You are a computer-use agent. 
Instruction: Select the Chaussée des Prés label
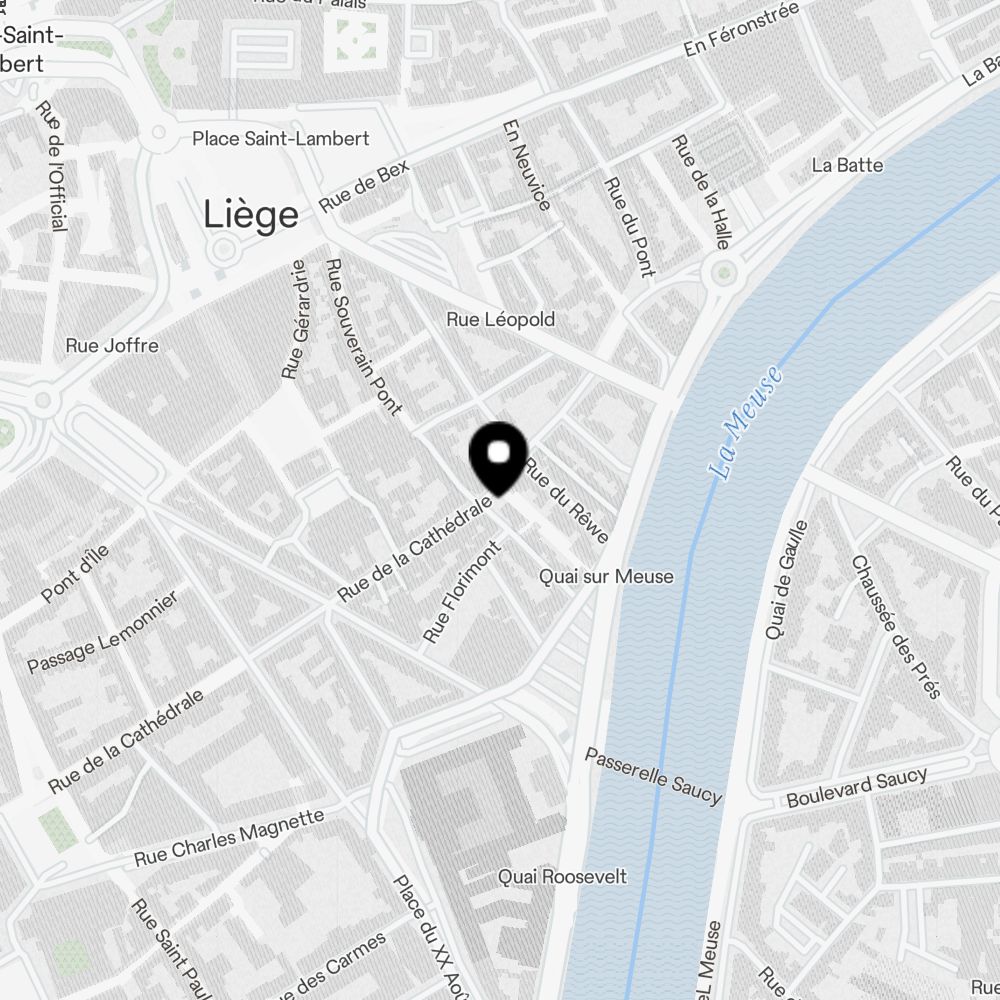coord(896,628)
